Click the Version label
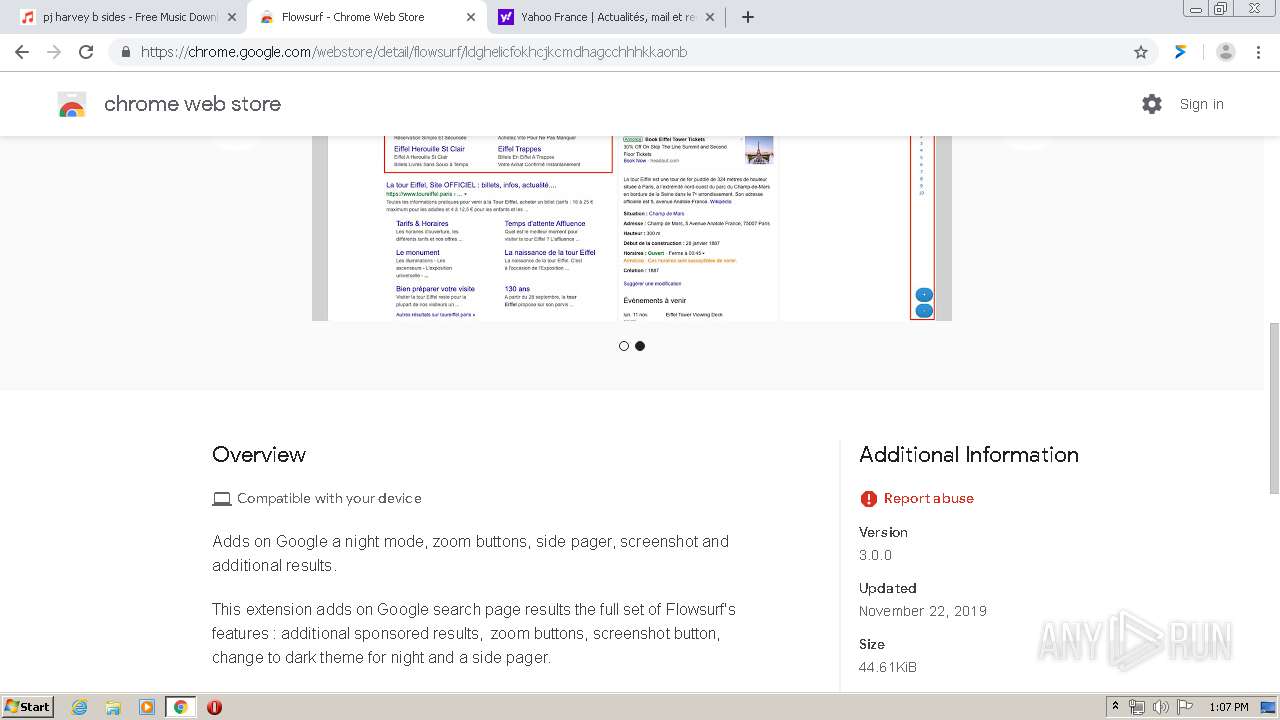 click(x=883, y=532)
